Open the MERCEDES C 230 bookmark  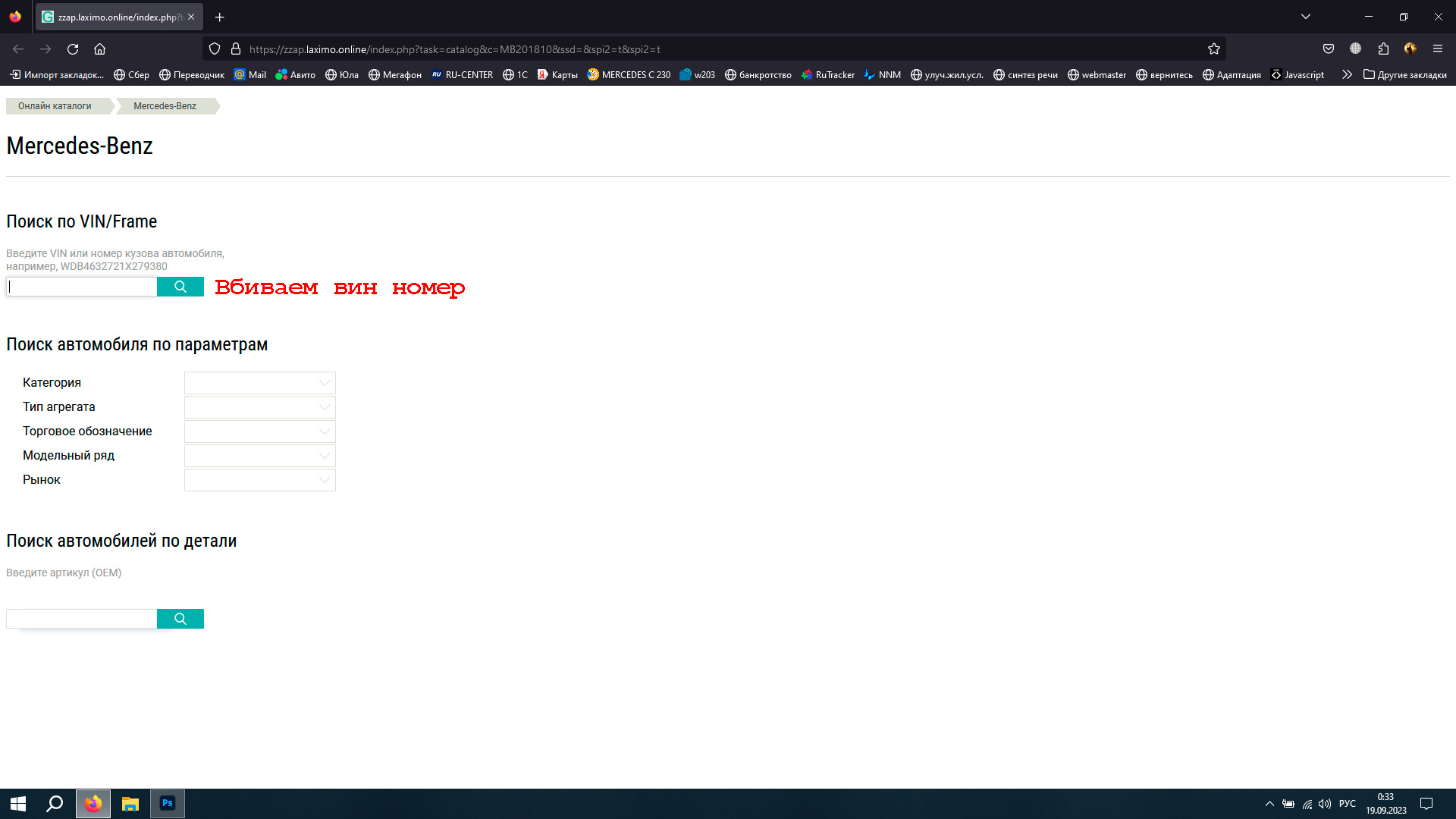pos(629,74)
